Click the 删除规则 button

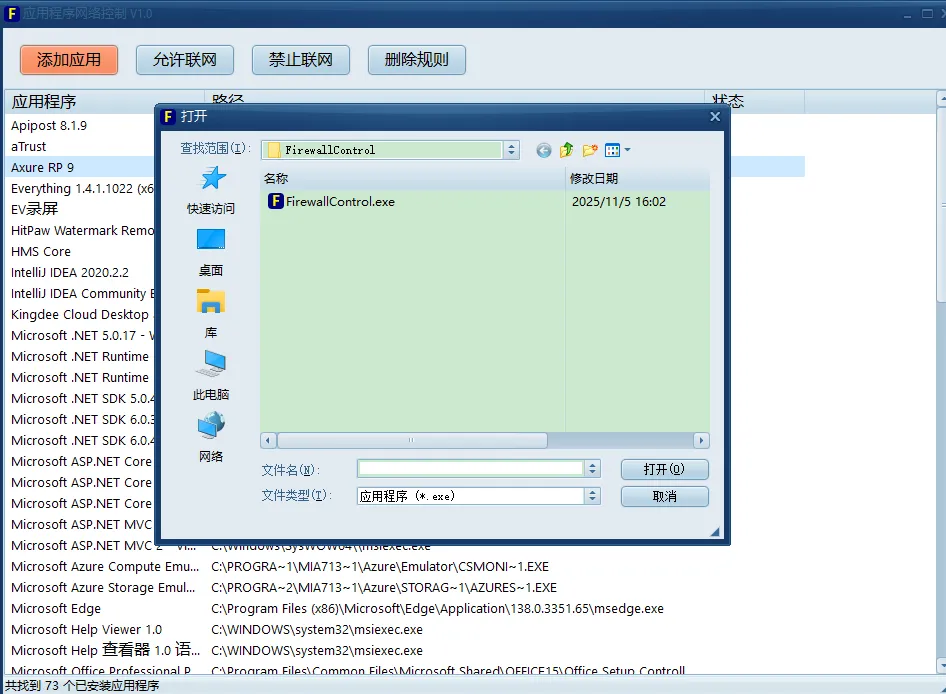(x=416, y=60)
